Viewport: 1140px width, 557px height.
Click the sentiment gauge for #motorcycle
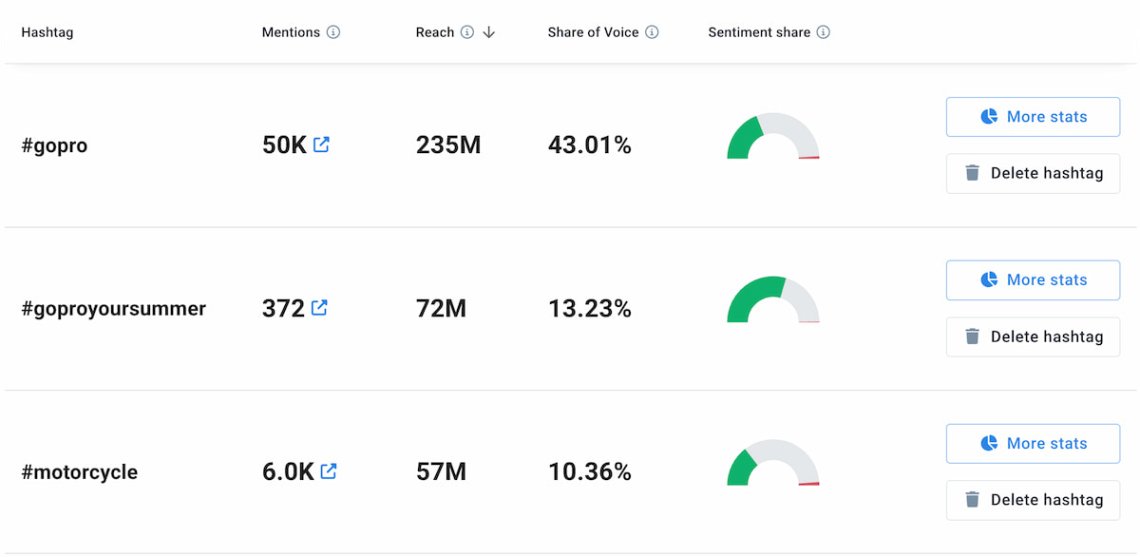coord(773,462)
